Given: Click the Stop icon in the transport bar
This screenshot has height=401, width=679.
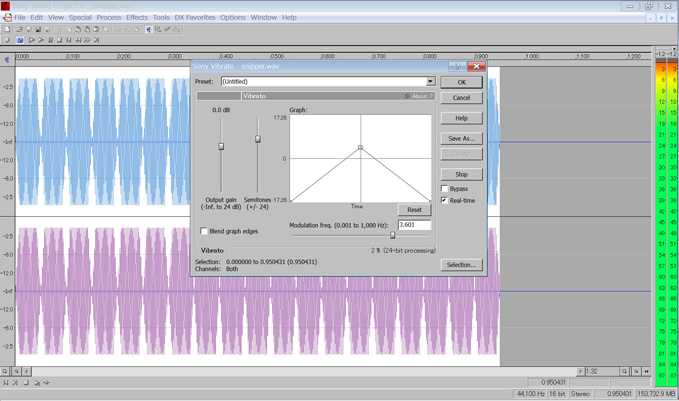Looking at the screenshot, I should 60,40.
